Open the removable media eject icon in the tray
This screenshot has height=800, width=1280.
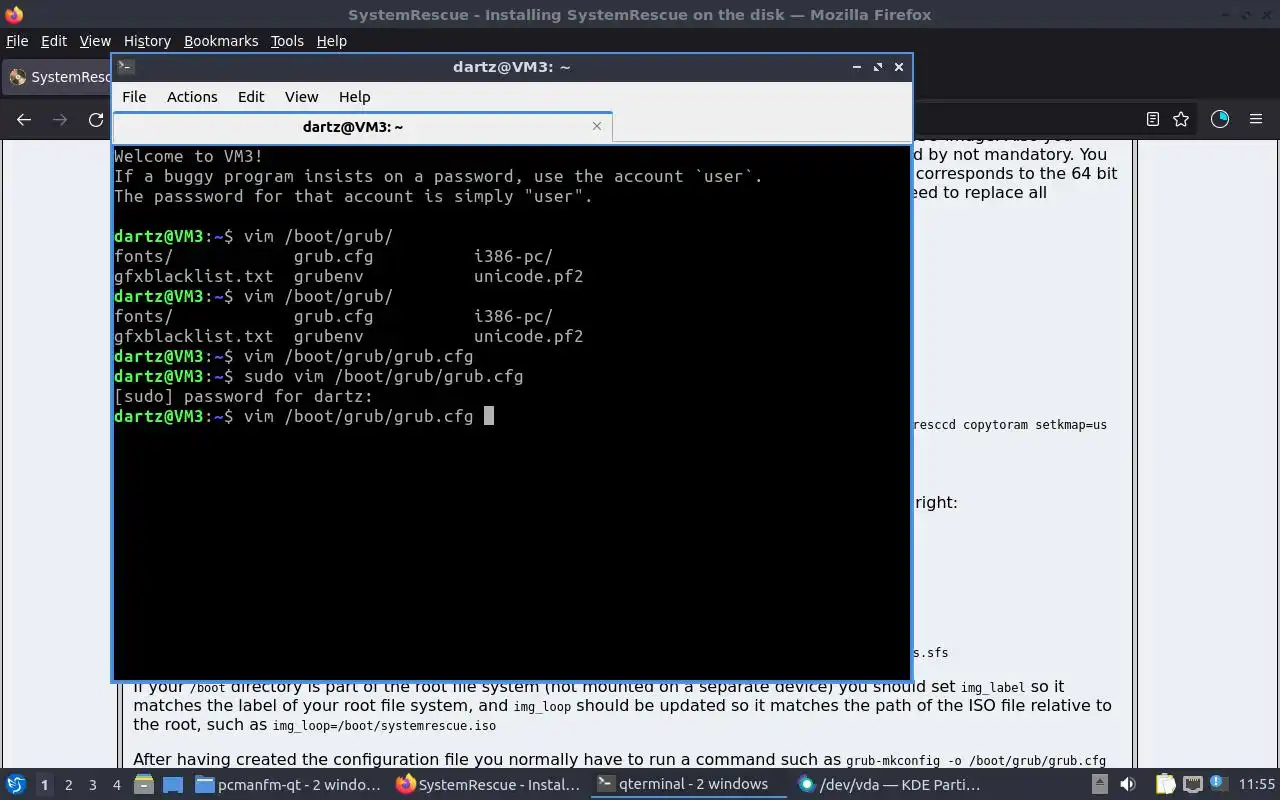tap(1100, 784)
